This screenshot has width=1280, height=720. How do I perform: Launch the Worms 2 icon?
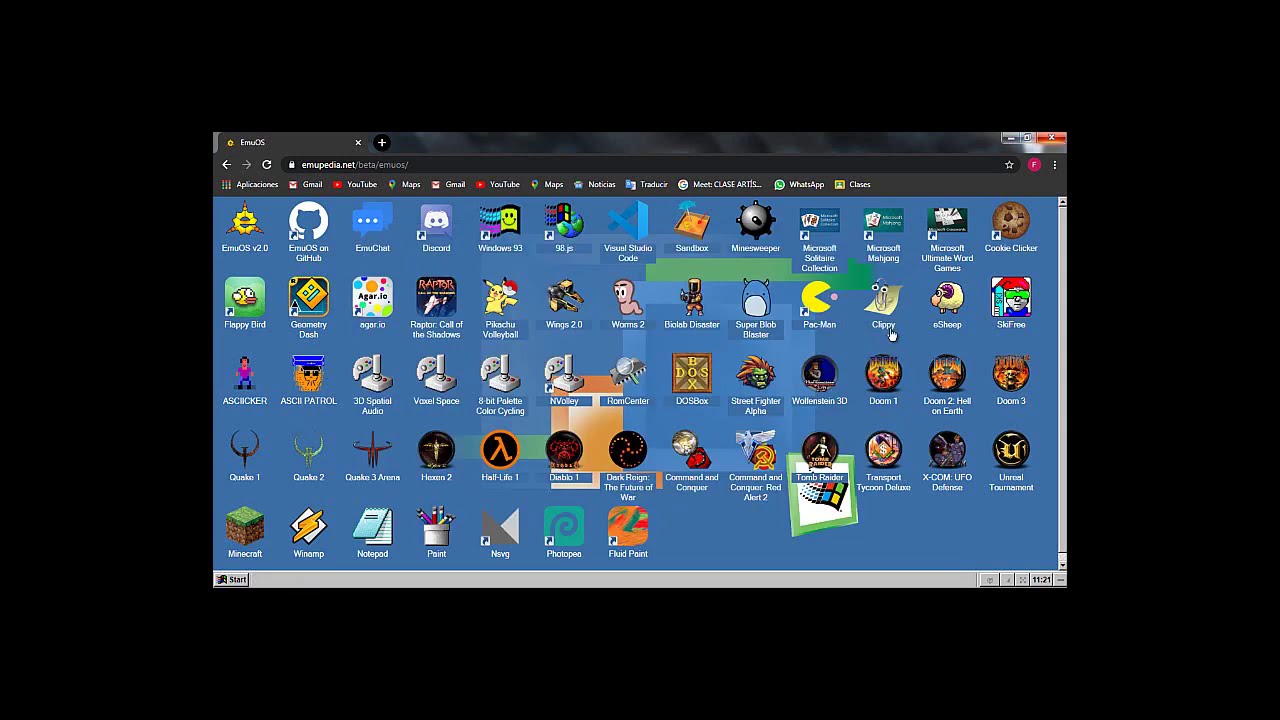pyautogui.click(x=628, y=304)
